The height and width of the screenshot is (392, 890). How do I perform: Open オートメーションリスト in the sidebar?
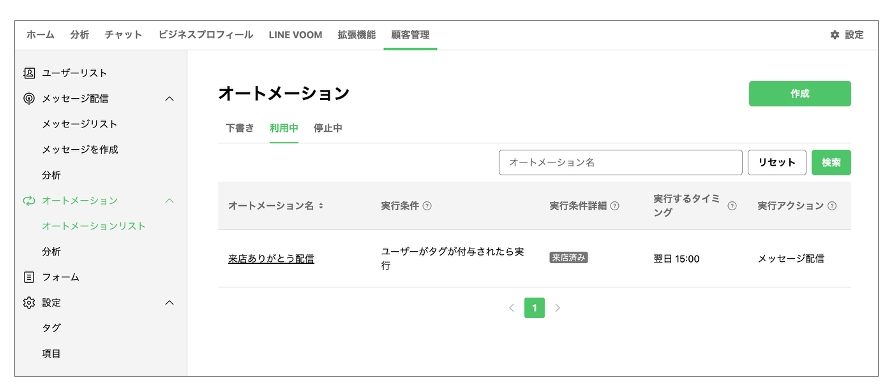[94, 226]
